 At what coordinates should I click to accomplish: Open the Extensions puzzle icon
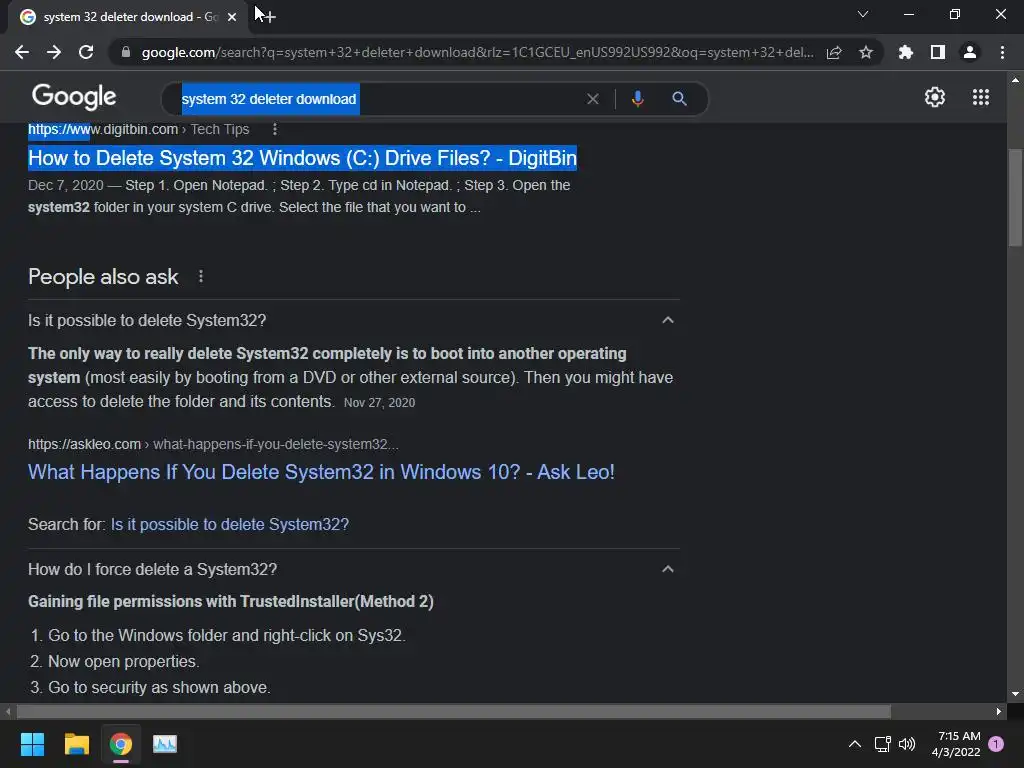(x=906, y=52)
